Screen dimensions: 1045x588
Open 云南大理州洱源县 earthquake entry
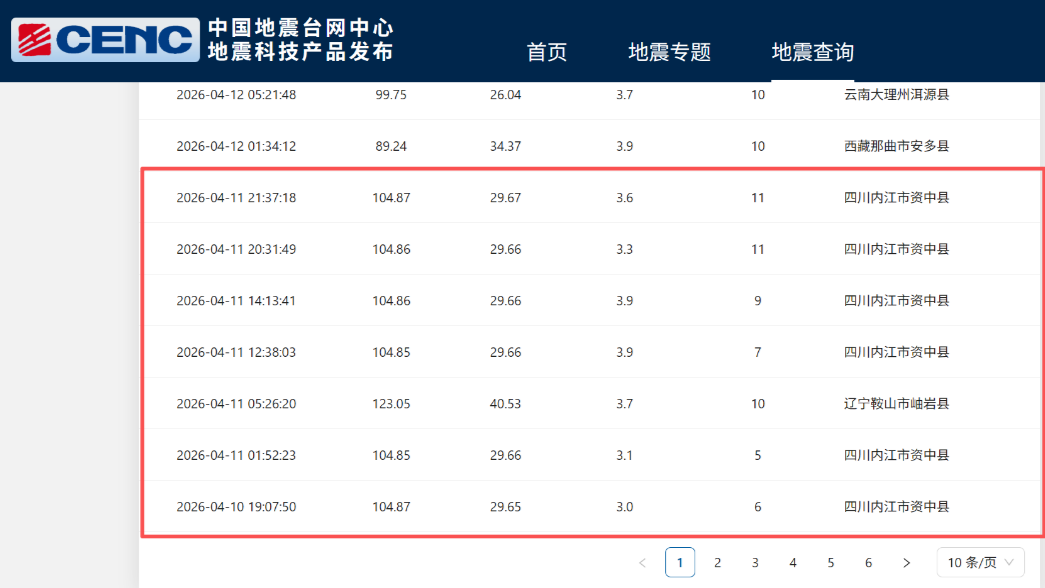click(896, 95)
